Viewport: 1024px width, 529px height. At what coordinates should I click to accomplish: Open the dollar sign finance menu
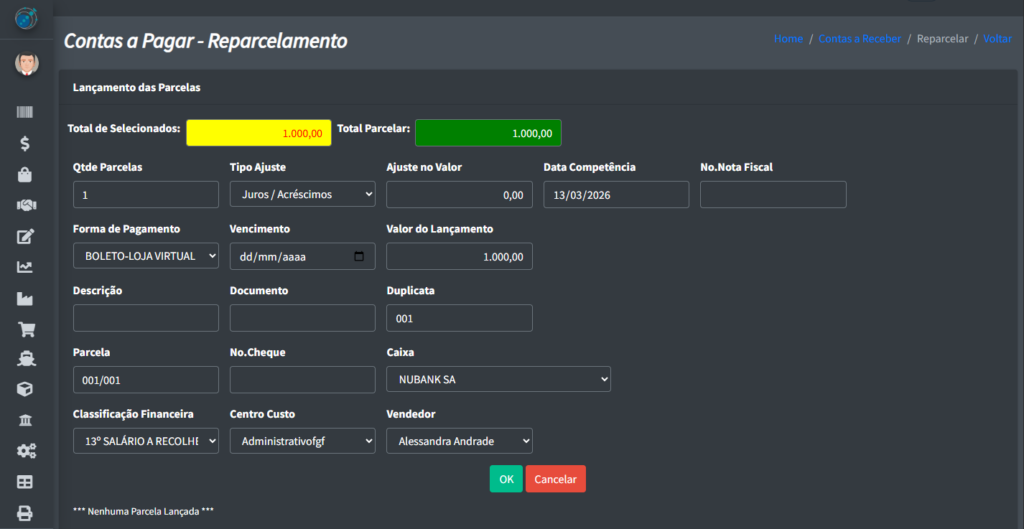click(25, 144)
